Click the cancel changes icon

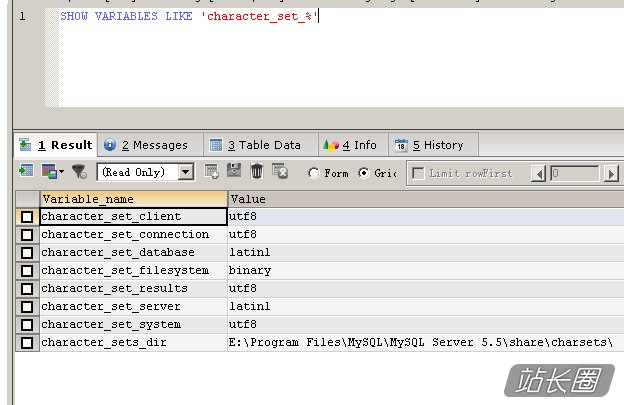[x=280, y=171]
